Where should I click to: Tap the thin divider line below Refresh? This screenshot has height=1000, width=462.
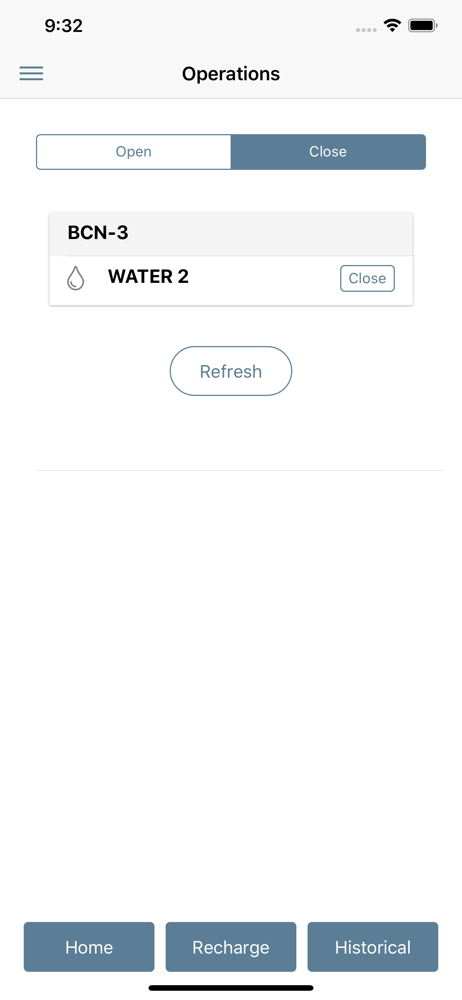click(x=240, y=471)
